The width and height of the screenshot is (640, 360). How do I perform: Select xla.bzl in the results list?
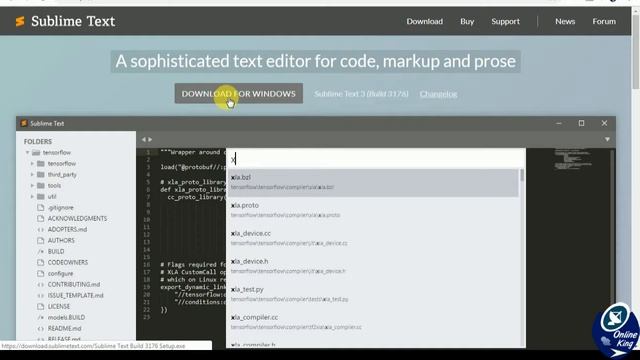coord(372,182)
